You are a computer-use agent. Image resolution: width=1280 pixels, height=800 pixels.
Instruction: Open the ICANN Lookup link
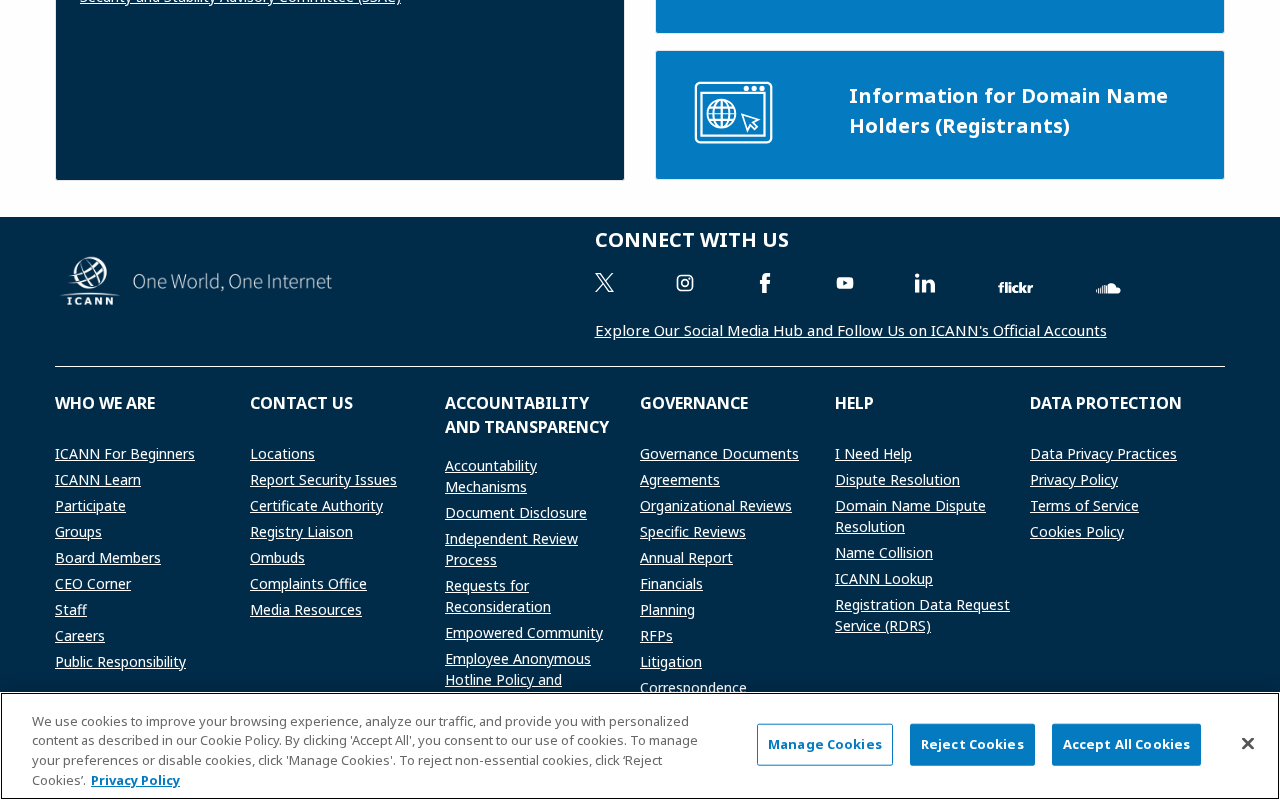point(884,579)
